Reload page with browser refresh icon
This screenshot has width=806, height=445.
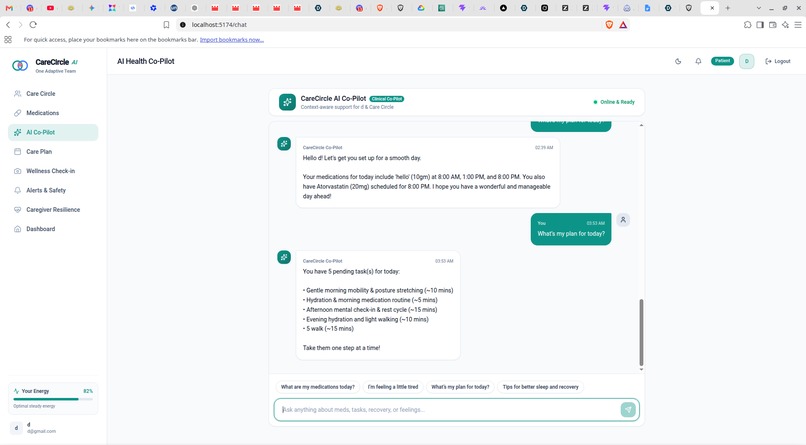[x=33, y=25]
